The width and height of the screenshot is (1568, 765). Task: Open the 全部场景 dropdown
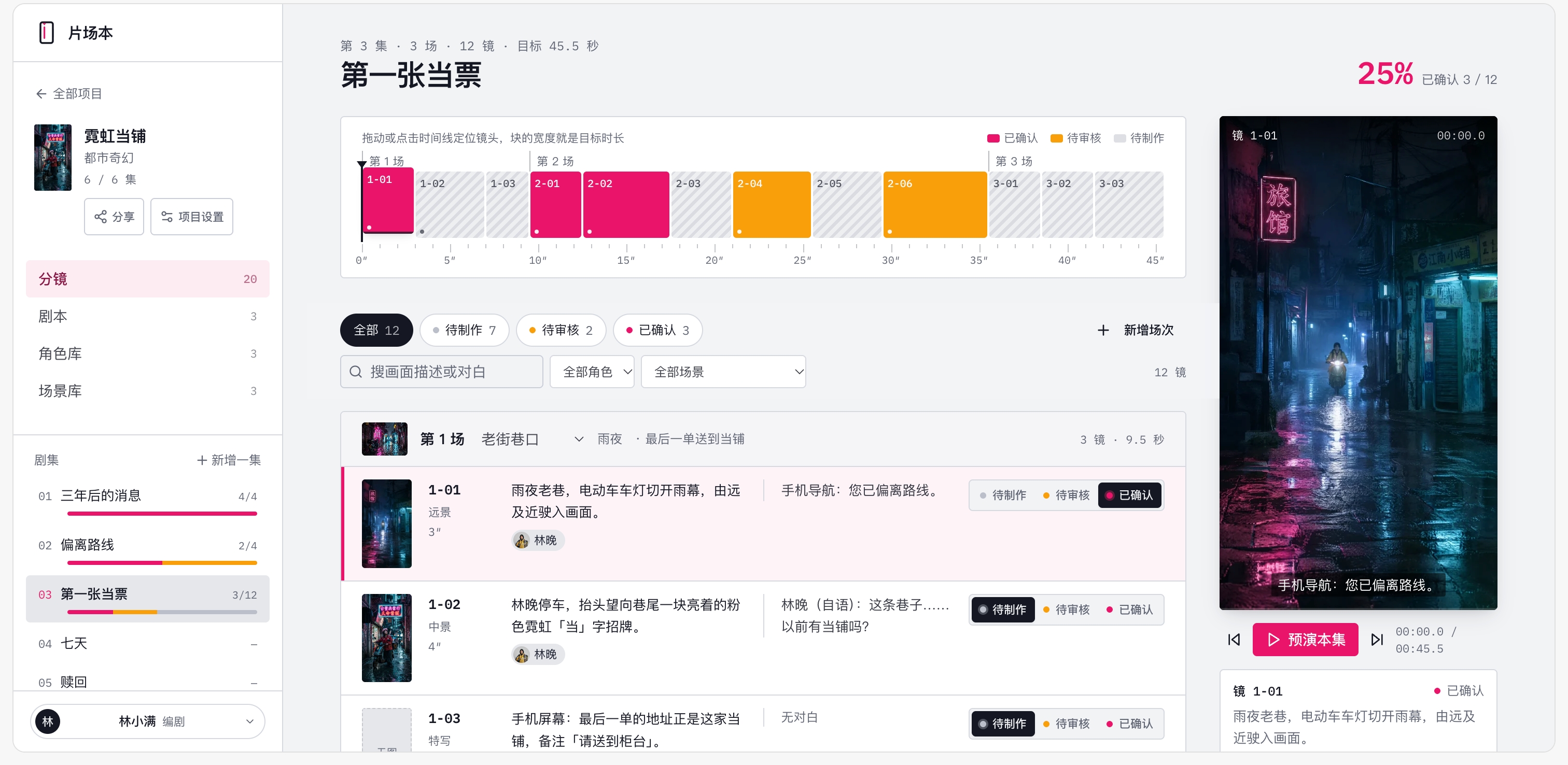[723, 372]
